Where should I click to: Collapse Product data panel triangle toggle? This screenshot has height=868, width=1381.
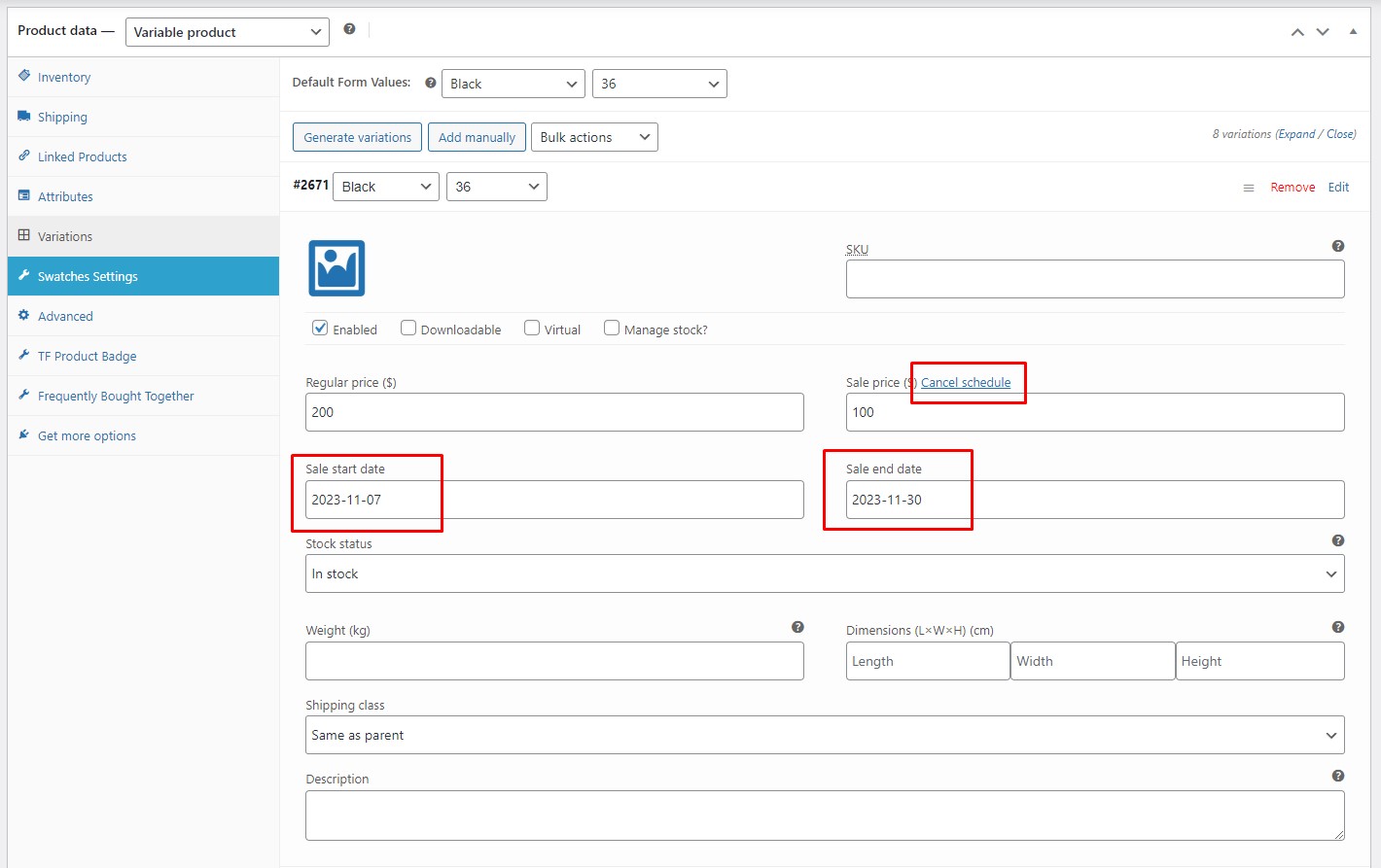1353,31
